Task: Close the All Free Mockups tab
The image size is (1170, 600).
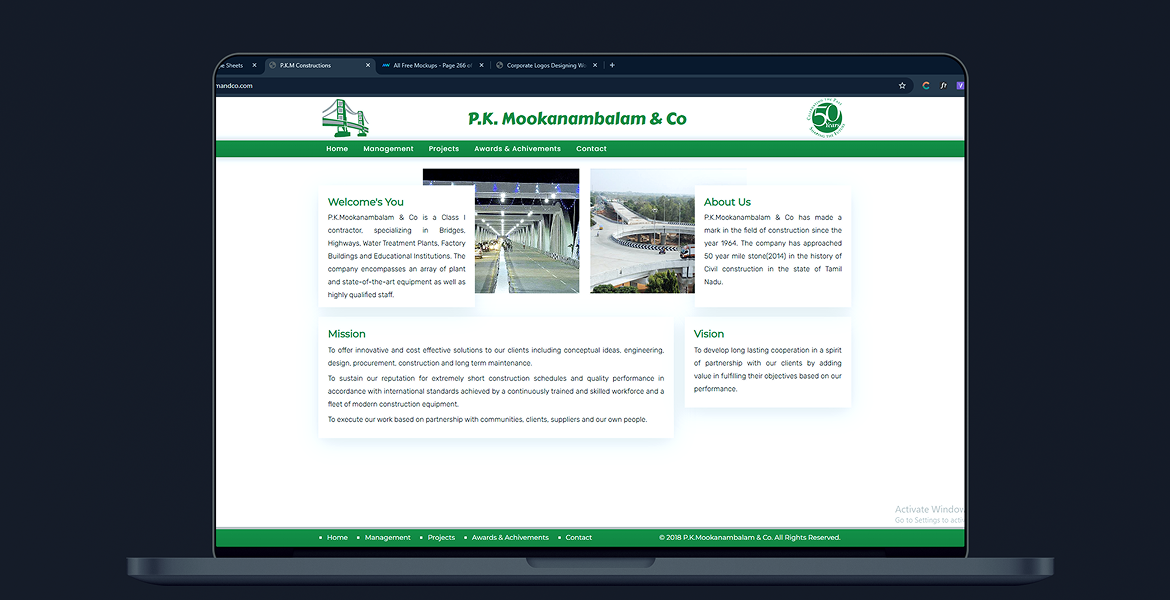Action: point(481,66)
